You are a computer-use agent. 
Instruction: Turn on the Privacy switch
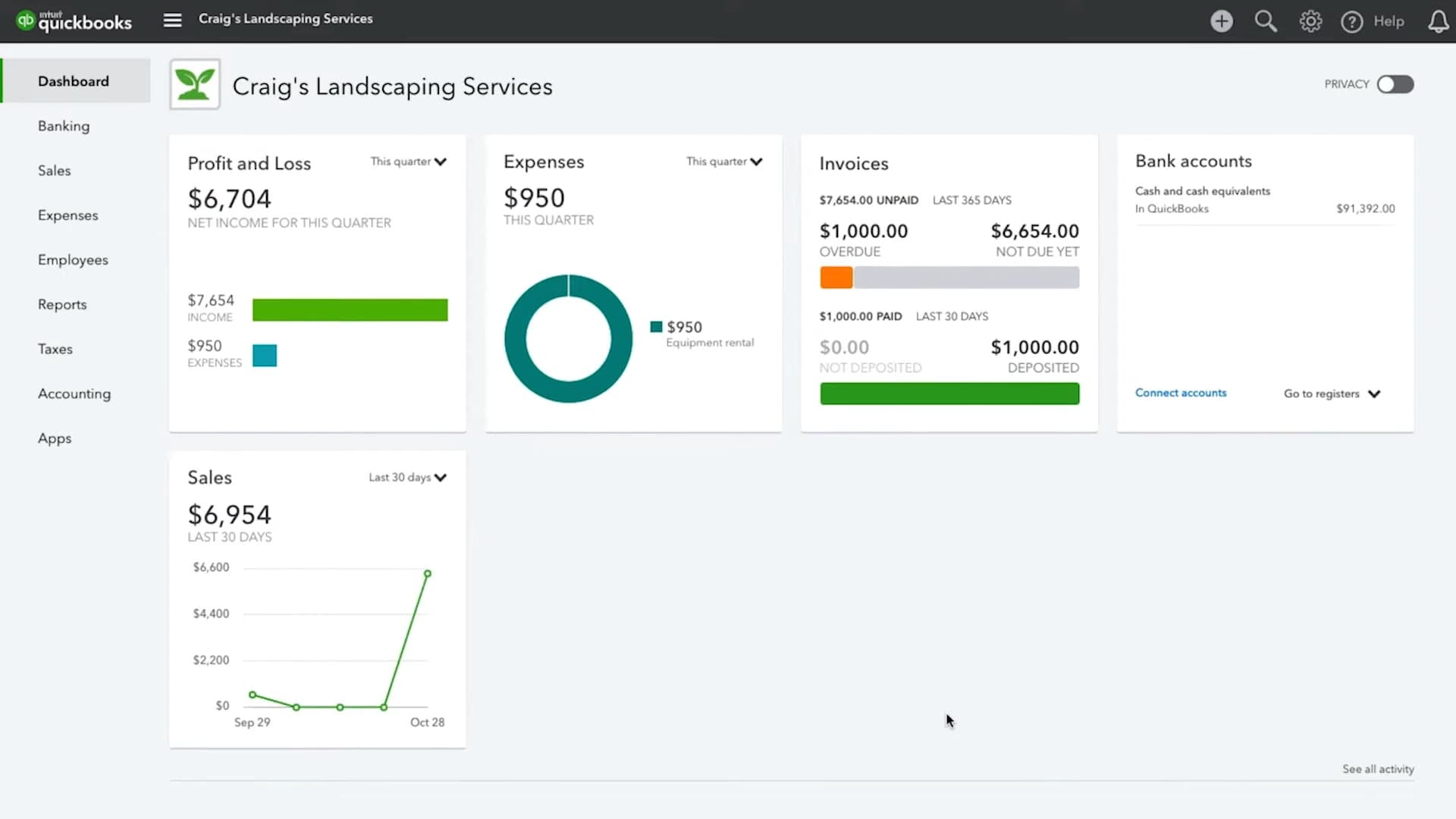pos(1395,84)
